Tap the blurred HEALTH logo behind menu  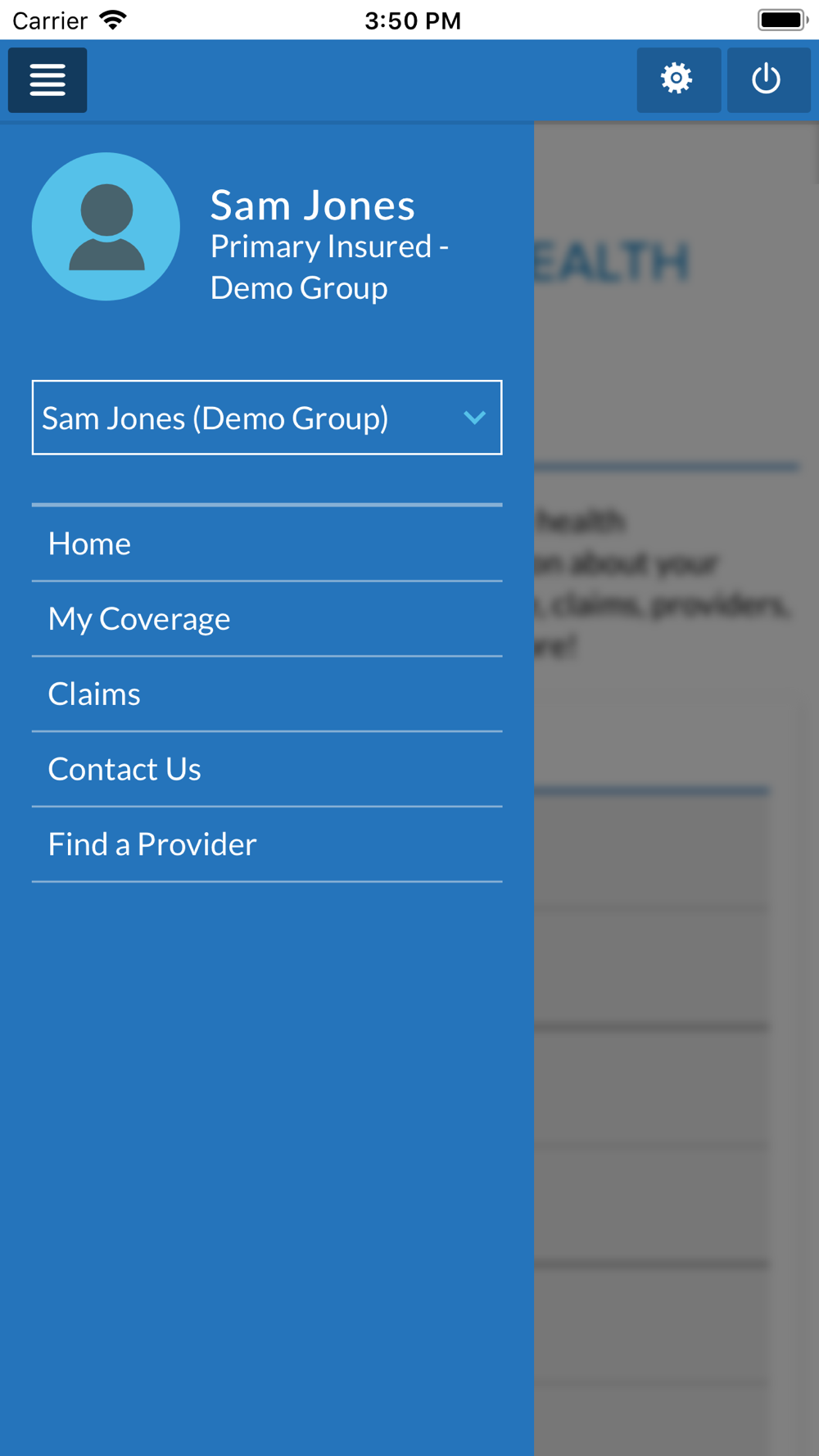(613, 262)
